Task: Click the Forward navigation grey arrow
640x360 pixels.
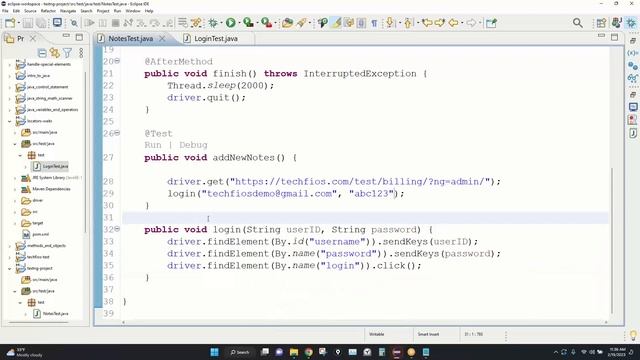Action: pyautogui.click(x=471, y=23)
